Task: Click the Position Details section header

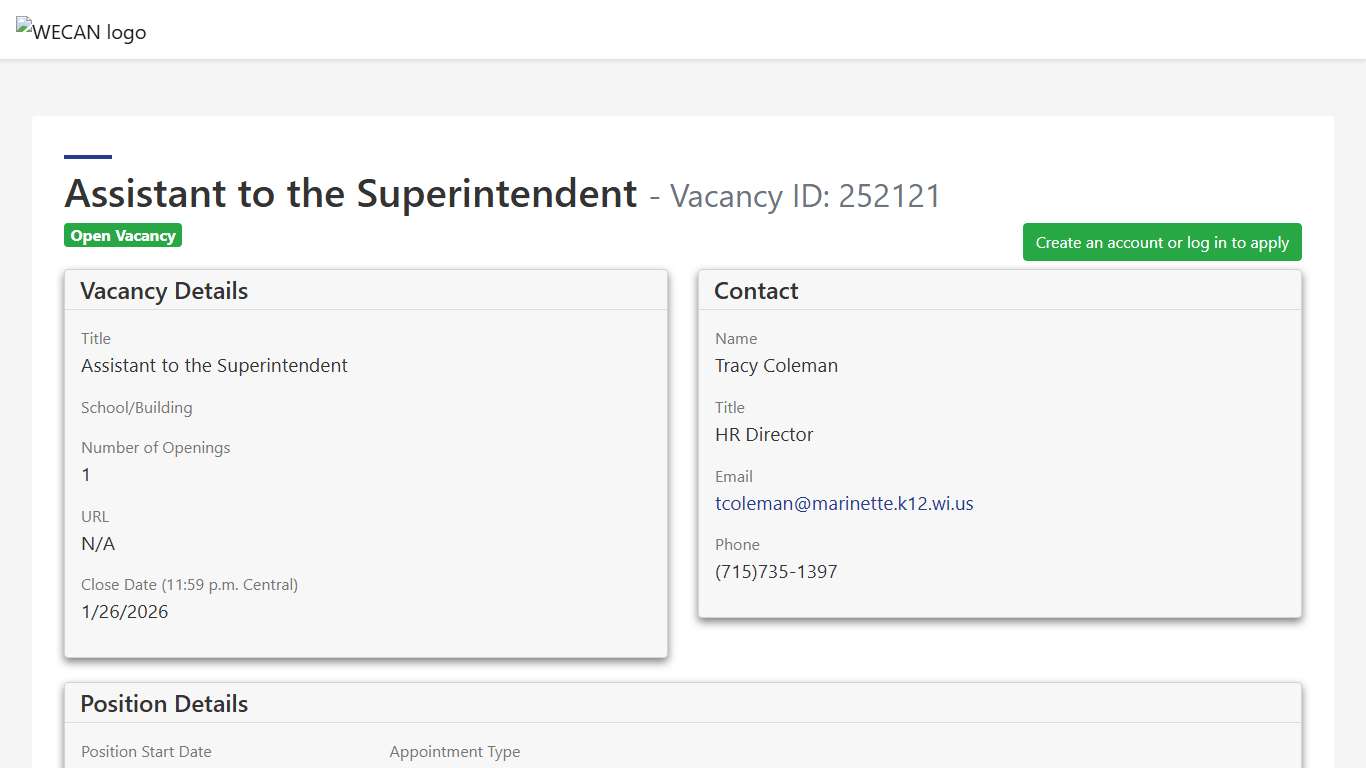Action: (x=164, y=704)
